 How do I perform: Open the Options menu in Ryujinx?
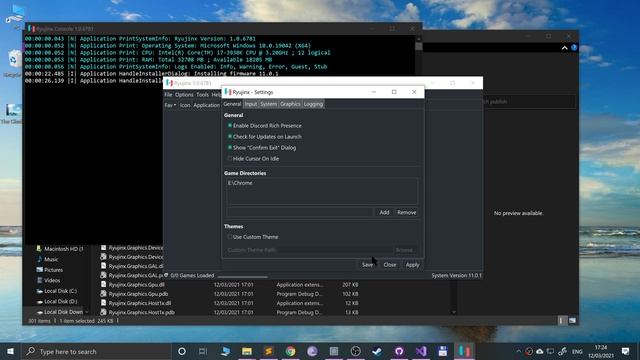[x=184, y=95]
